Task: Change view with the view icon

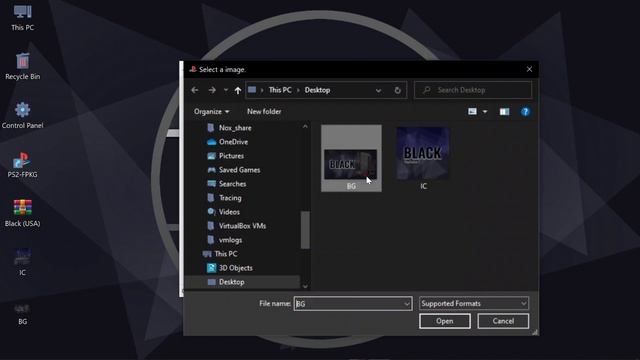Action: click(x=472, y=111)
